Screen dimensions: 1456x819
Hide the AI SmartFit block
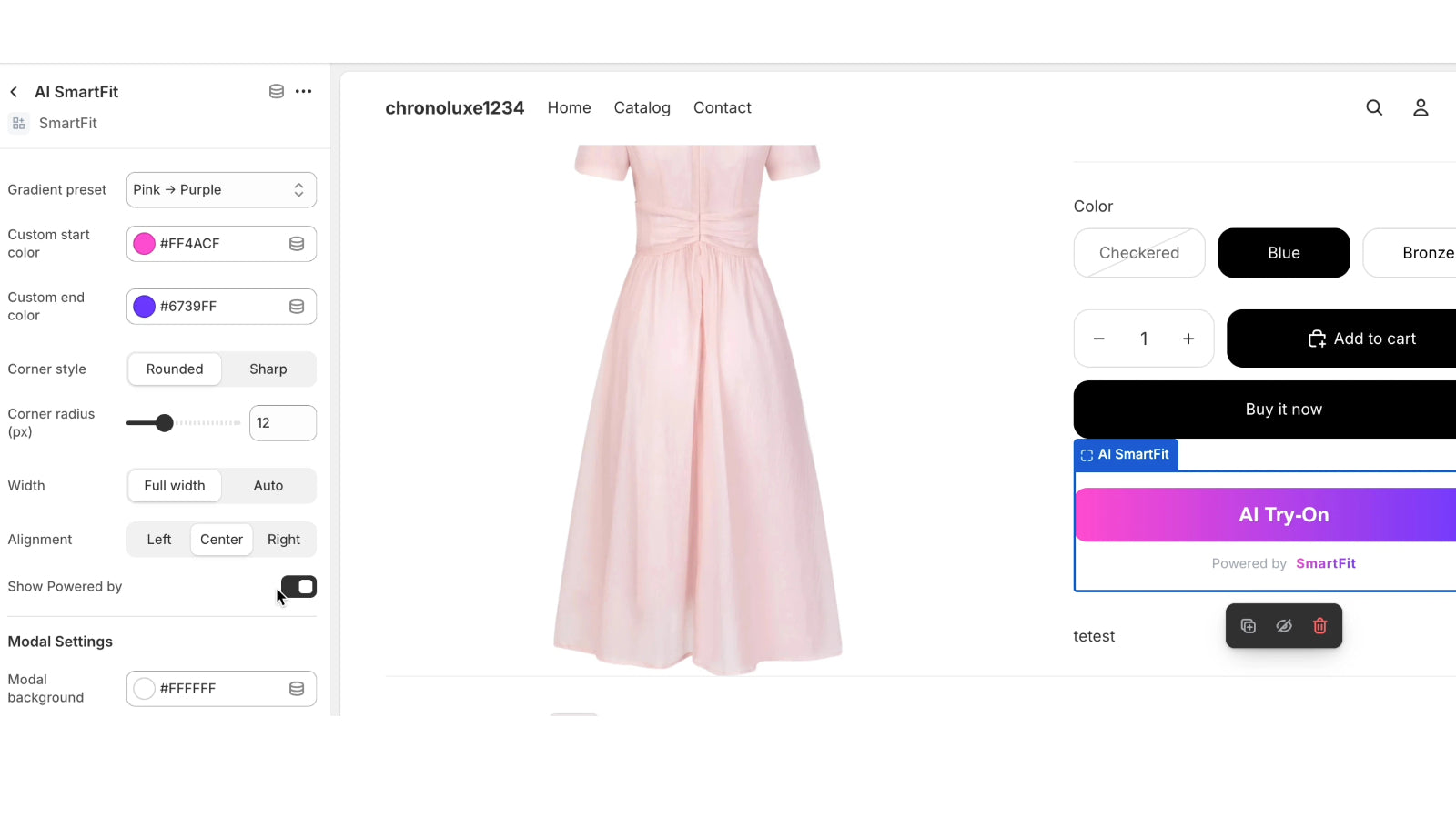click(x=1284, y=626)
